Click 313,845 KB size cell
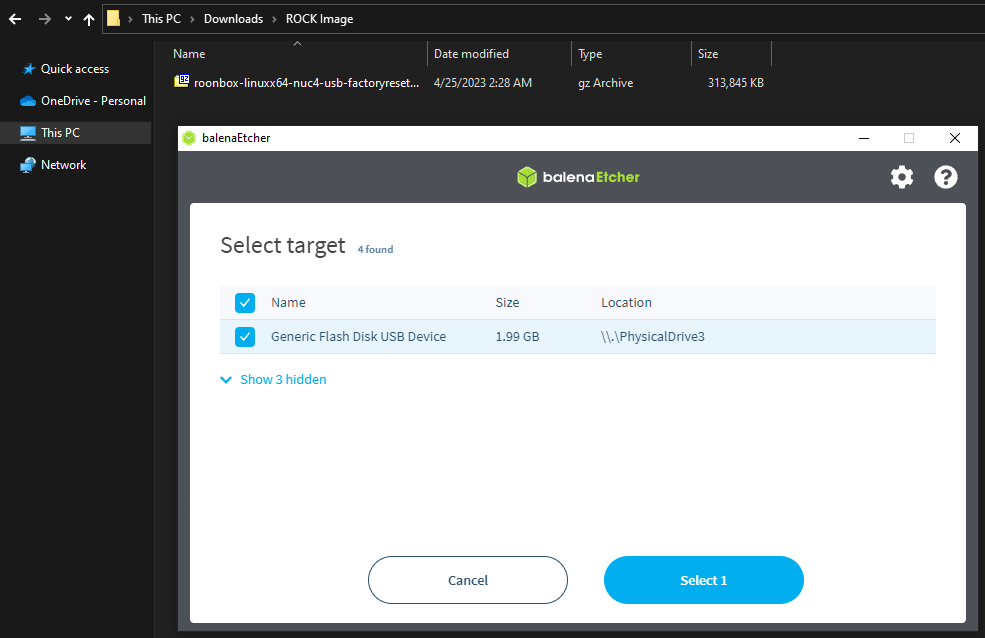 pyautogui.click(x=736, y=83)
